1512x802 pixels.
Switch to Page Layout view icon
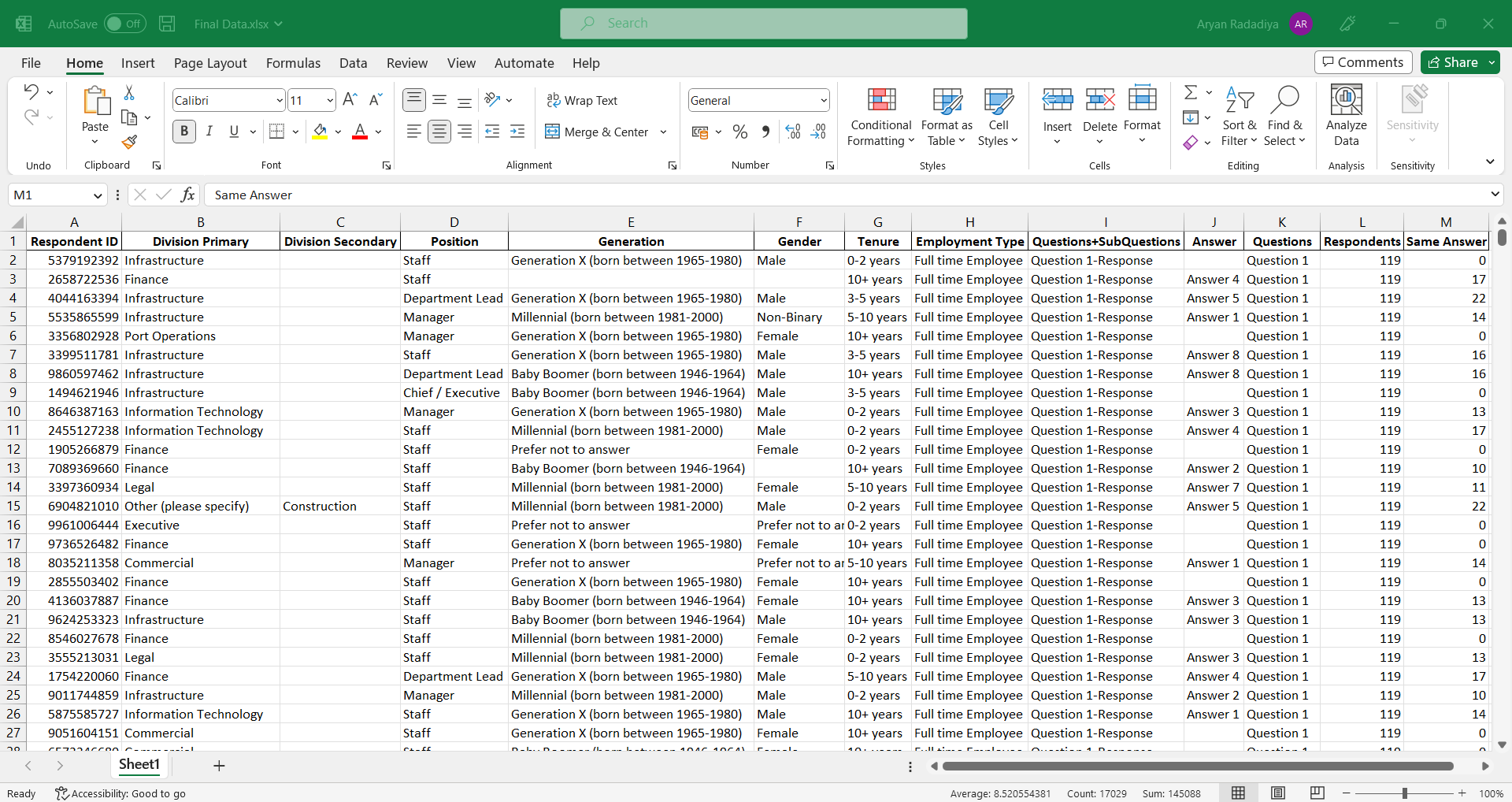[x=1278, y=793]
